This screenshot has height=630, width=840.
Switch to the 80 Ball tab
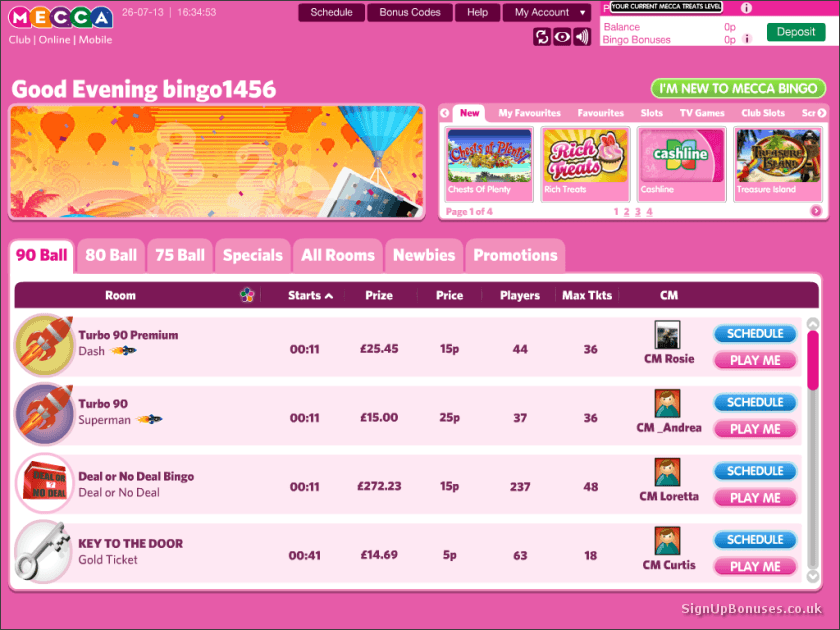tap(111, 256)
